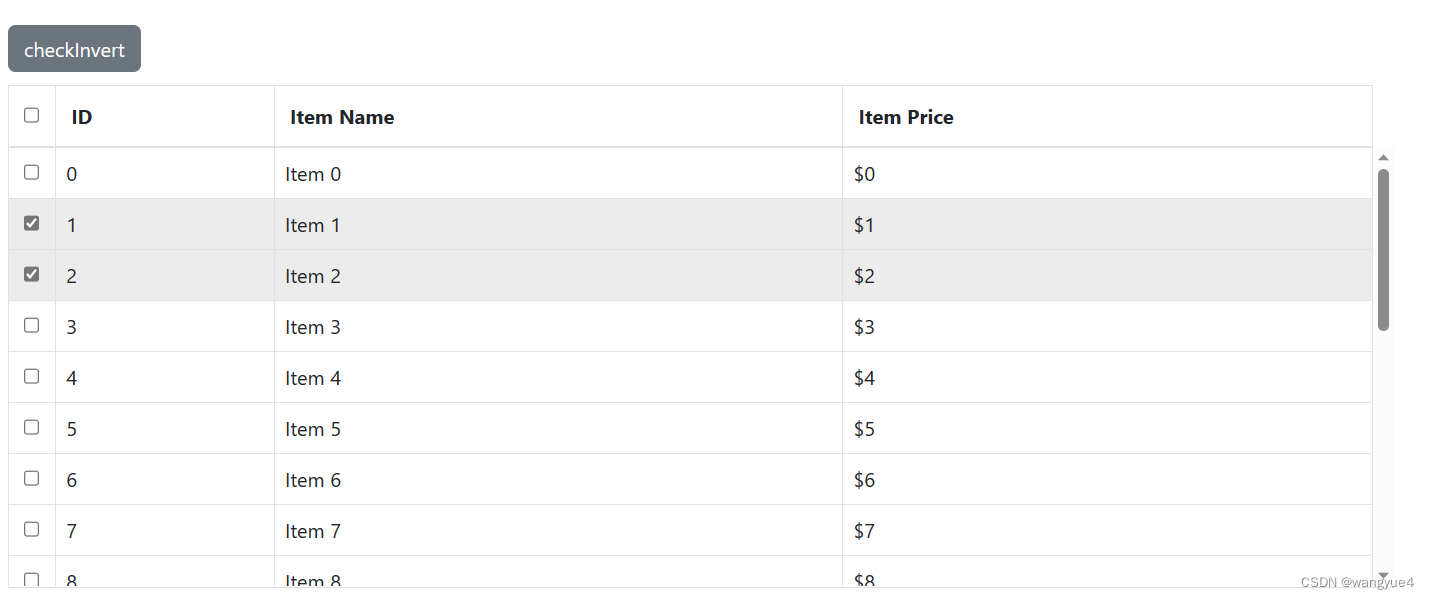Screen dimensions: 1429x599
Task: Uncheck the checkbox for Item 1
Action: (31, 222)
